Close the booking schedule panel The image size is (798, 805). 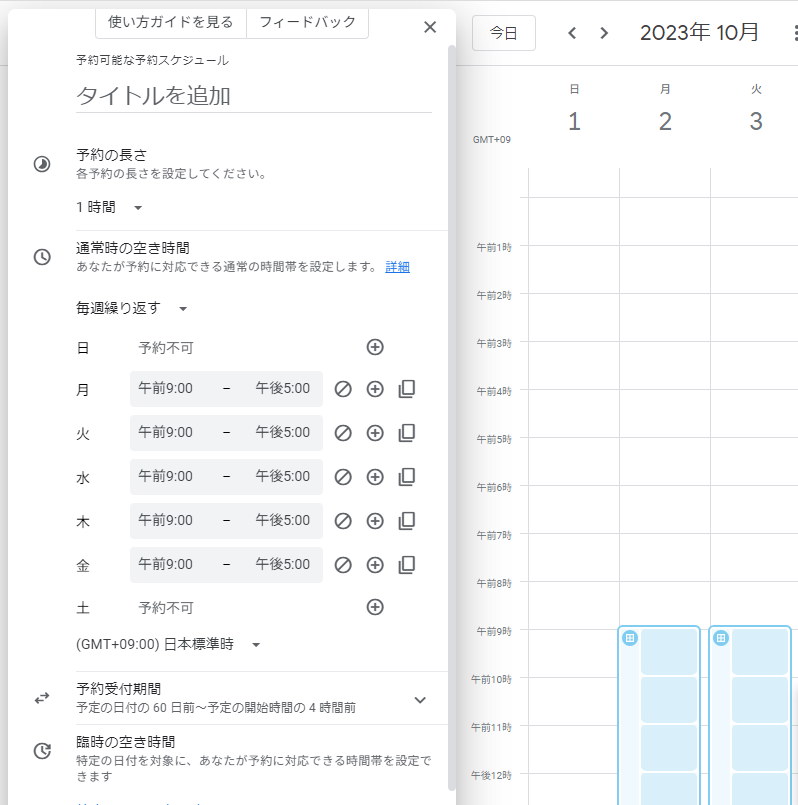430,27
